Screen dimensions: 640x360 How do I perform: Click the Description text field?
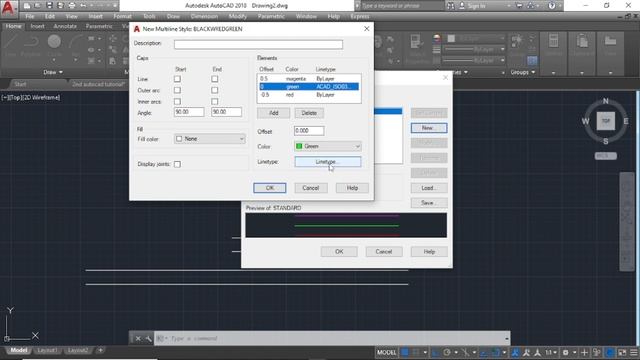(258, 44)
